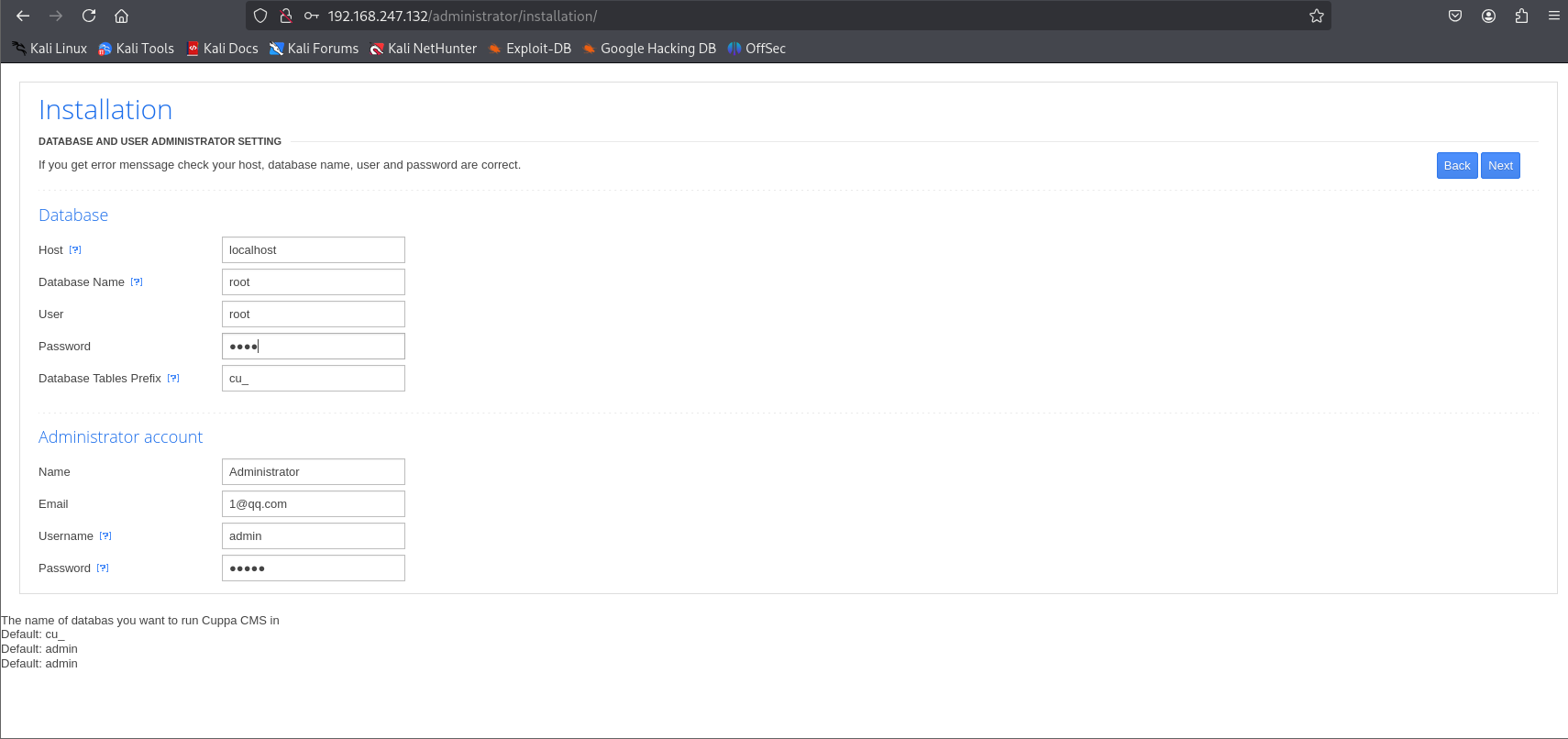
Task: Click the Installation page heading
Action: [105, 110]
